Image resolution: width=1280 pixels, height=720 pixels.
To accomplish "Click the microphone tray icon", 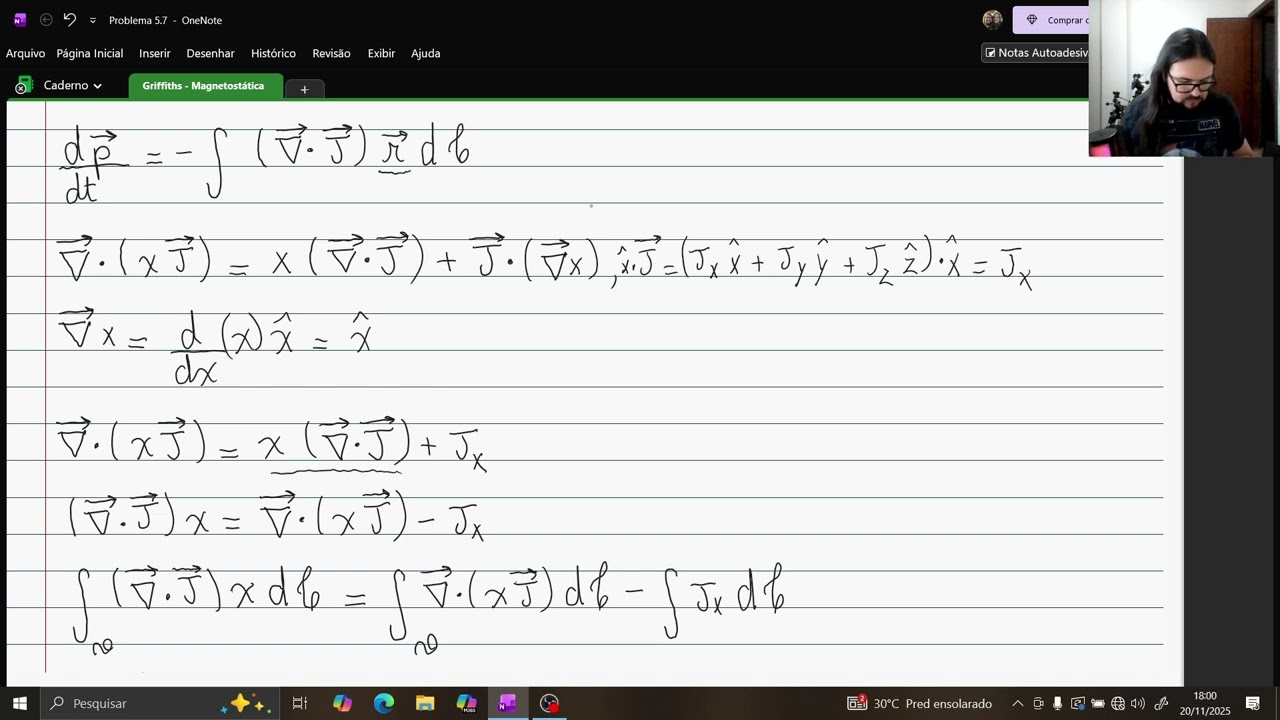I will 1057,703.
